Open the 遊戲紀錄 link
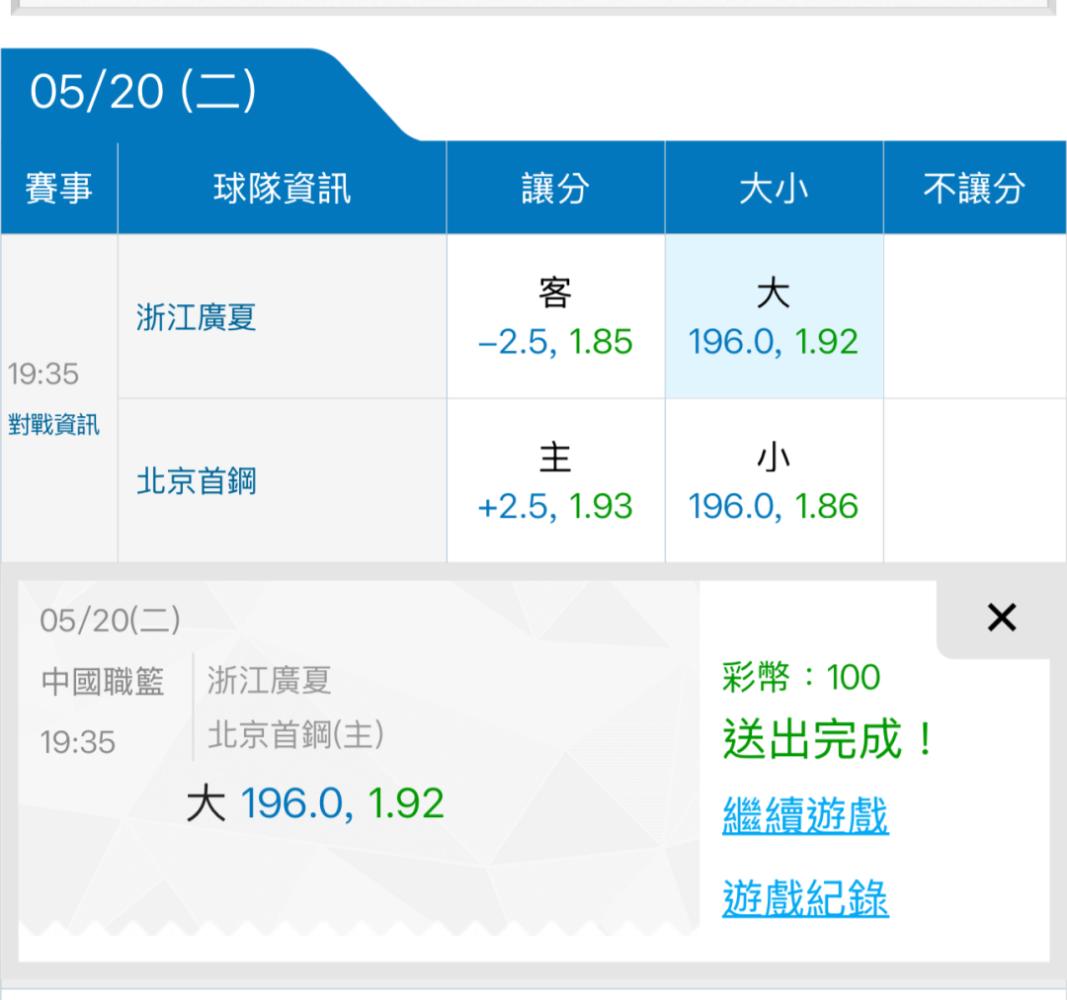This screenshot has height=1000, width=1067. click(x=805, y=898)
